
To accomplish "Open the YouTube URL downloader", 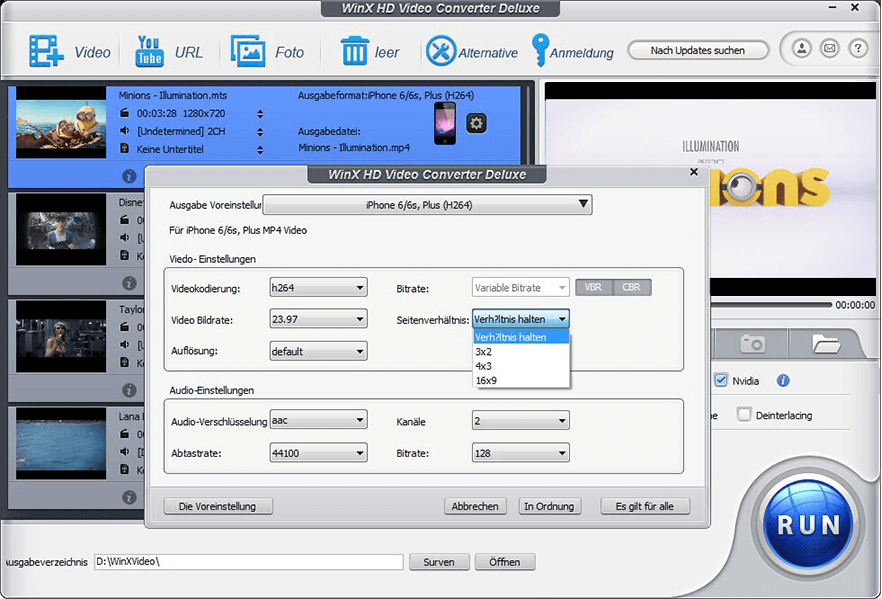I will point(149,52).
